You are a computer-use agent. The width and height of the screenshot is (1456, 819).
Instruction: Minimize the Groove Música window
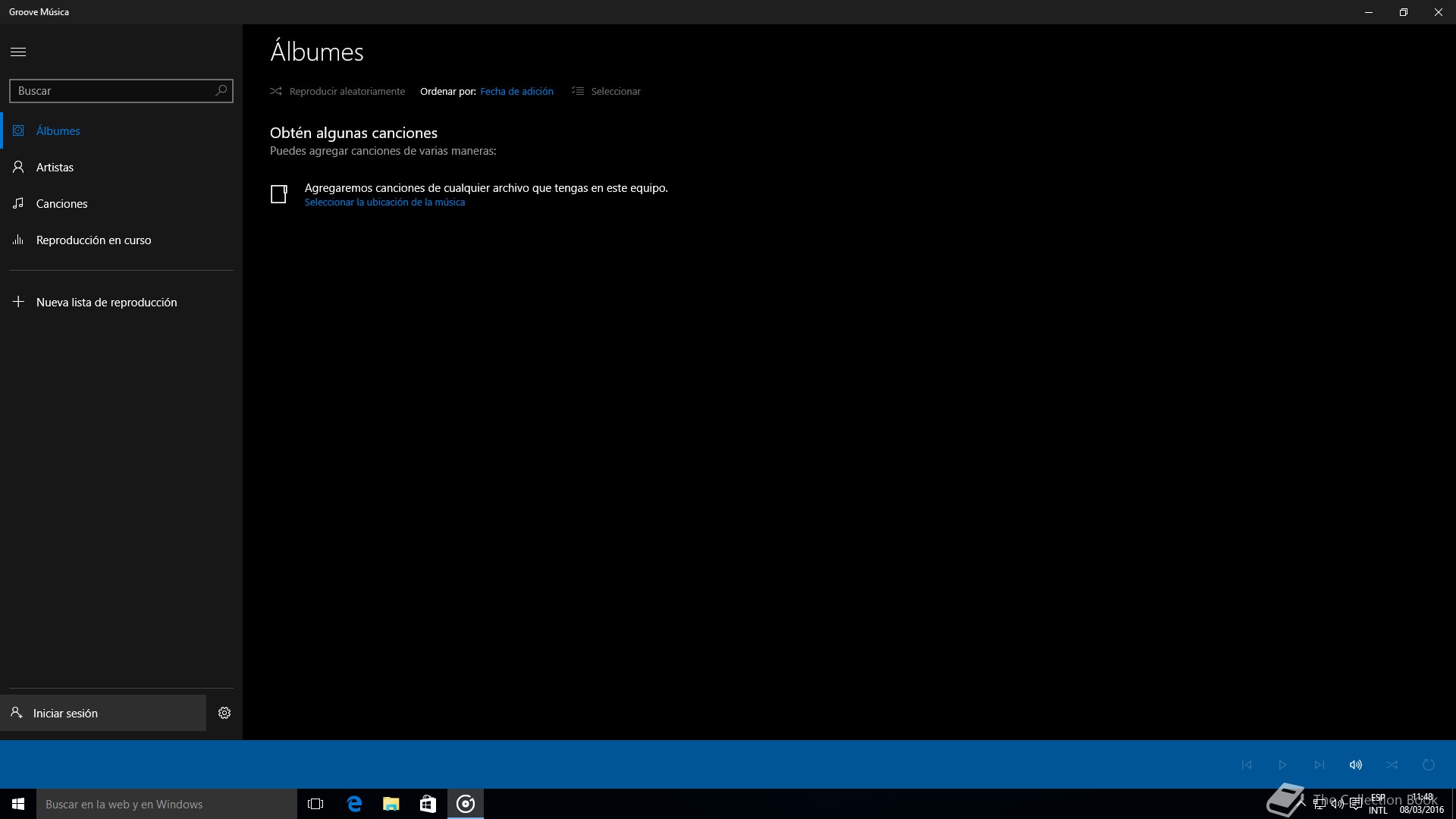coord(1369,12)
